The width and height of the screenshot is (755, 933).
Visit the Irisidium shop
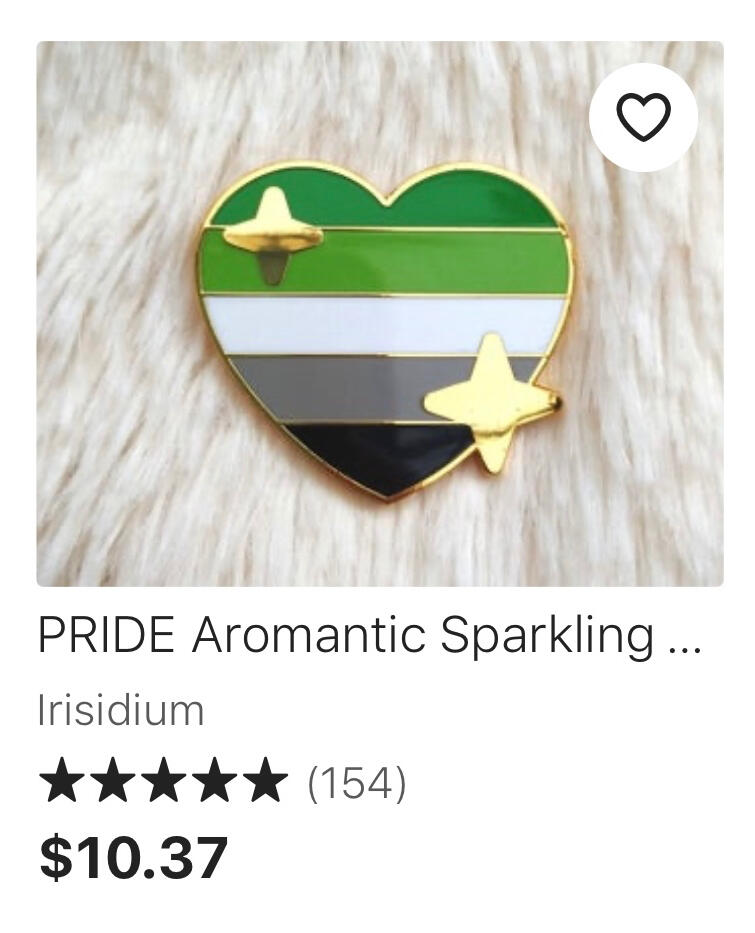(121, 710)
